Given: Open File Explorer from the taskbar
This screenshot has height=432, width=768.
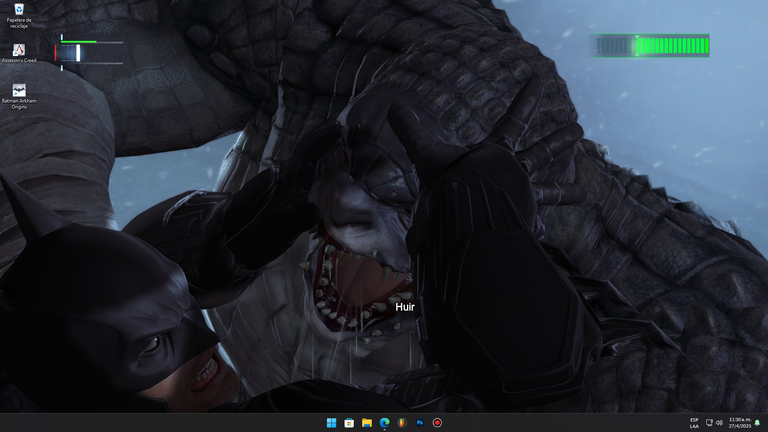Looking at the screenshot, I should tap(367, 423).
